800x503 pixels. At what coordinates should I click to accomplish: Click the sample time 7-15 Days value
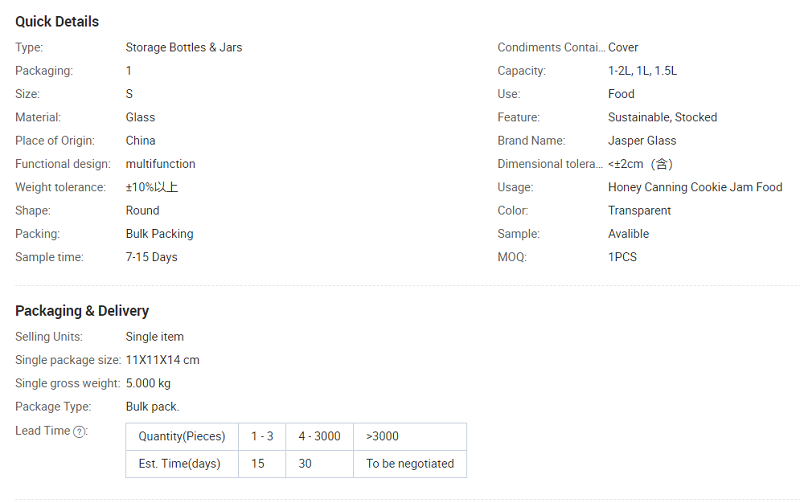coord(151,257)
